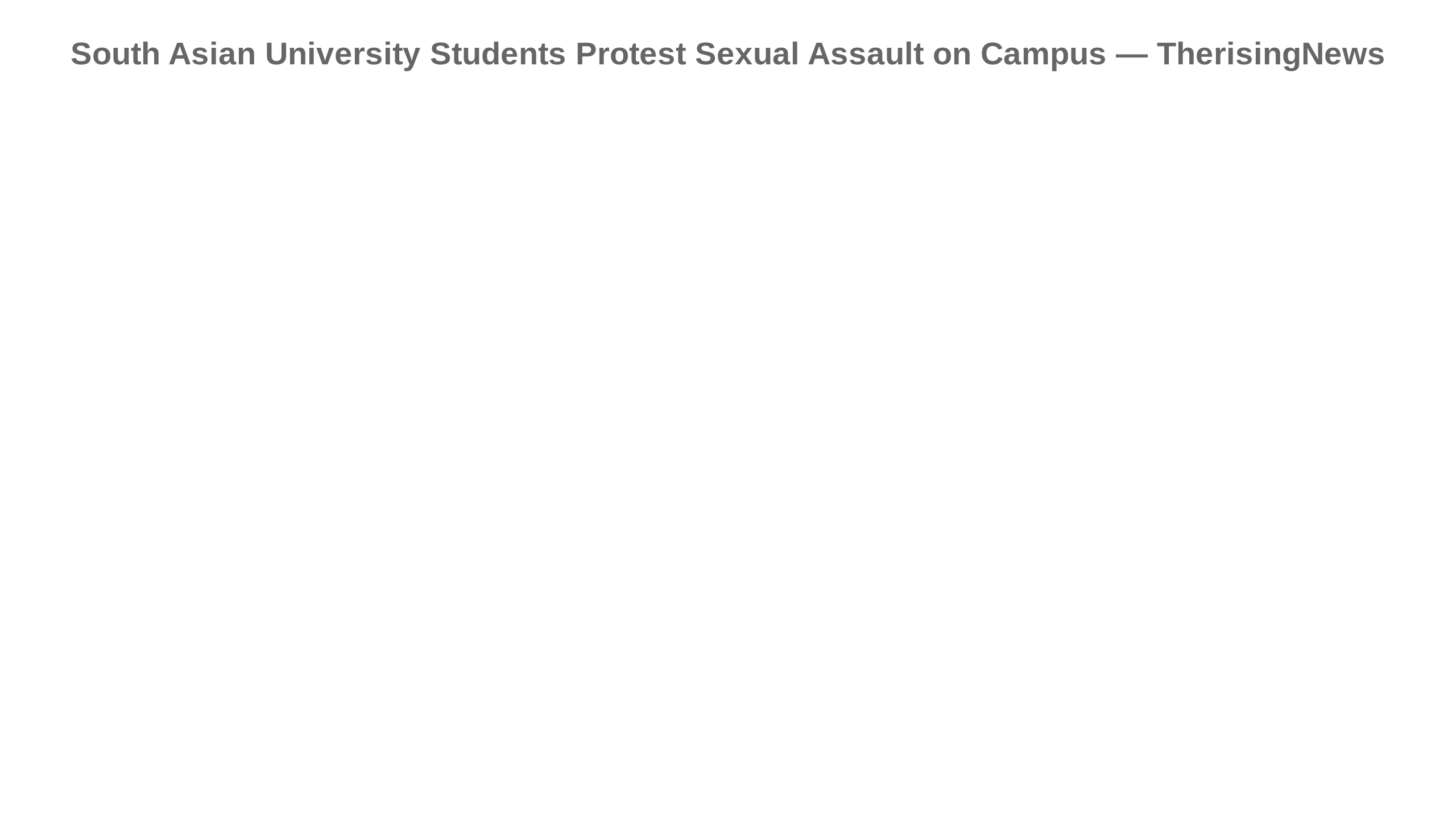Click the "TherisingNews" site name
The width and height of the screenshot is (1456, 819).
(1271, 55)
